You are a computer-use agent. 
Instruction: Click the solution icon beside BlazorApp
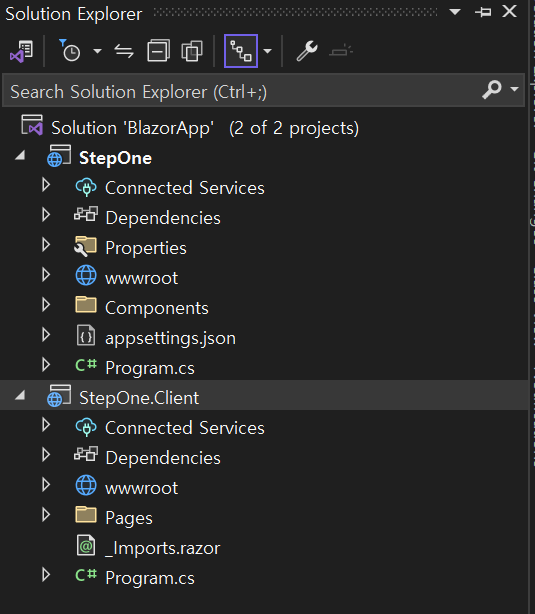click(32, 125)
